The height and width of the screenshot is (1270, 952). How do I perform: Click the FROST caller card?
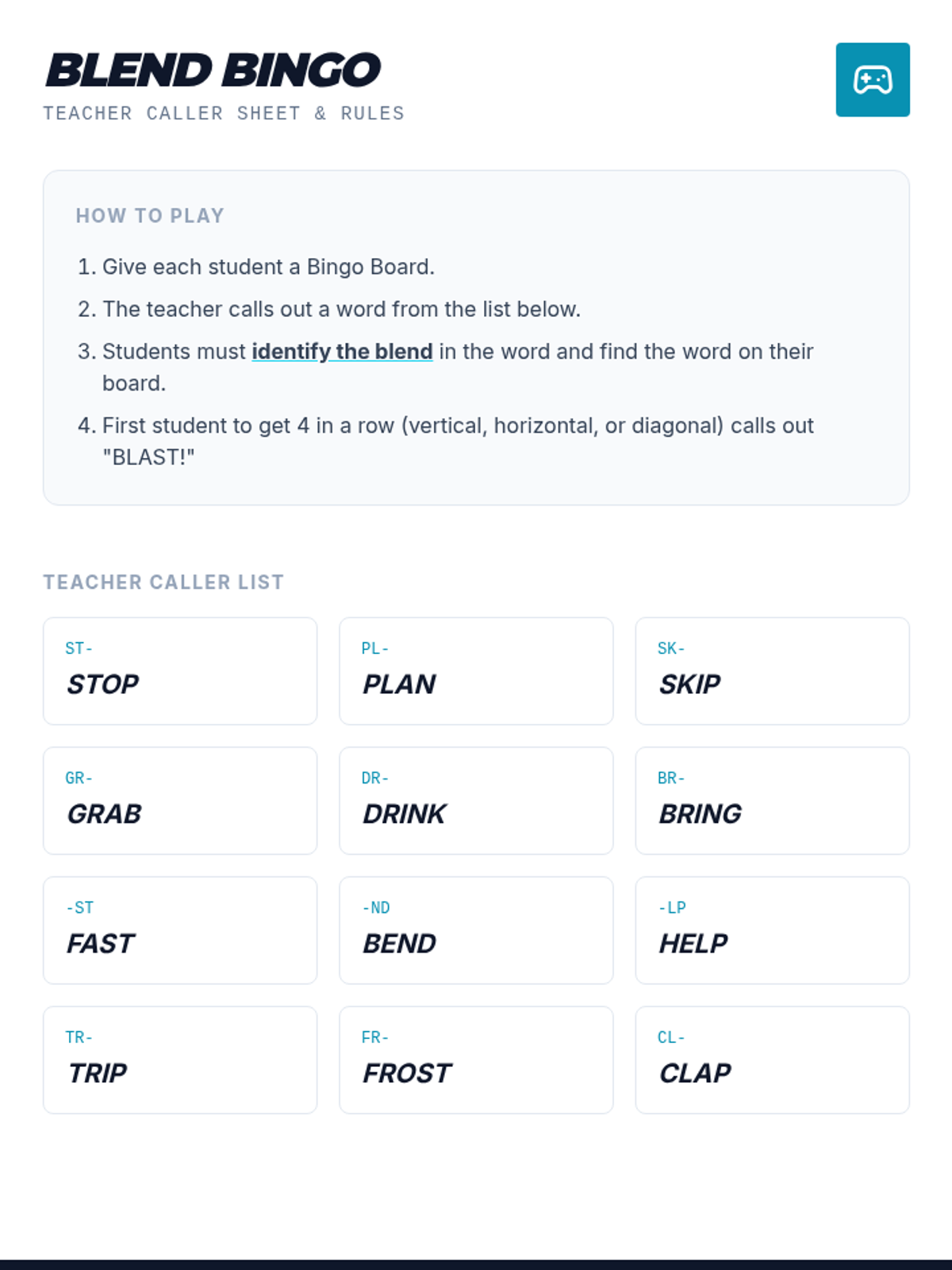coord(476,1060)
